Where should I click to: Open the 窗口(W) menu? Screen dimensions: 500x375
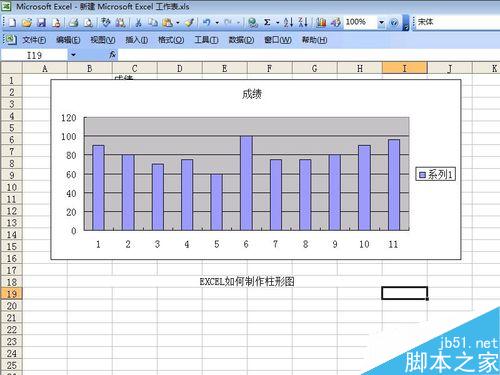[x=278, y=40]
